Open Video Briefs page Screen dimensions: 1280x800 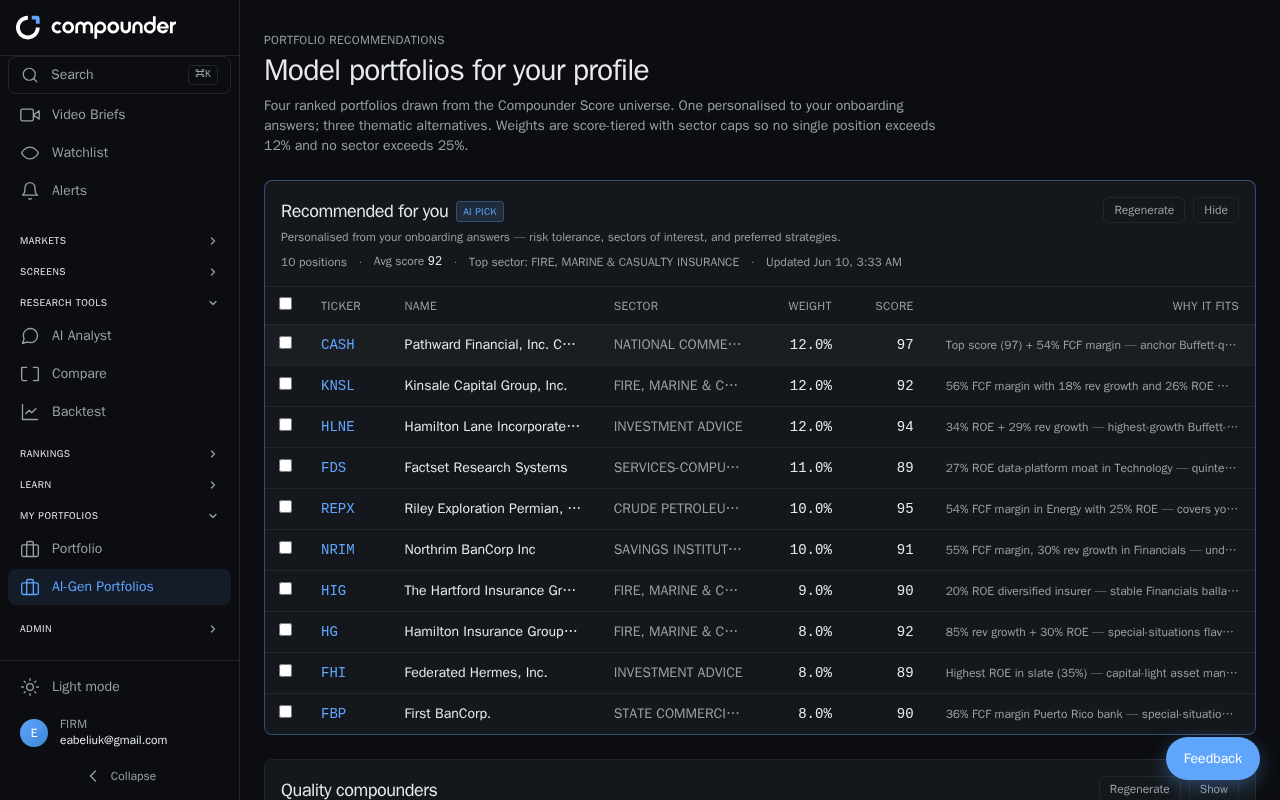119,115
